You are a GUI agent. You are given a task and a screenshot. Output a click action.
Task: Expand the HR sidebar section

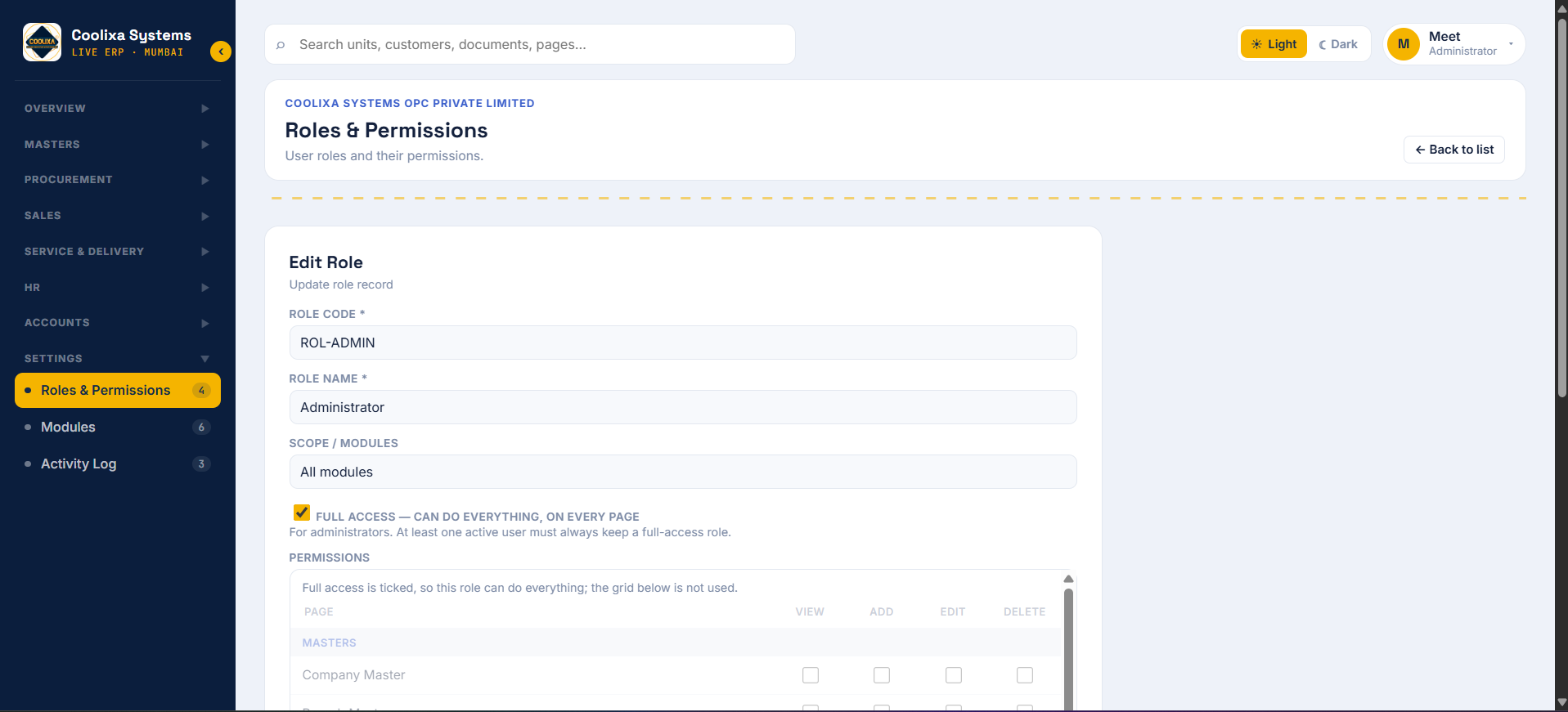click(x=117, y=288)
